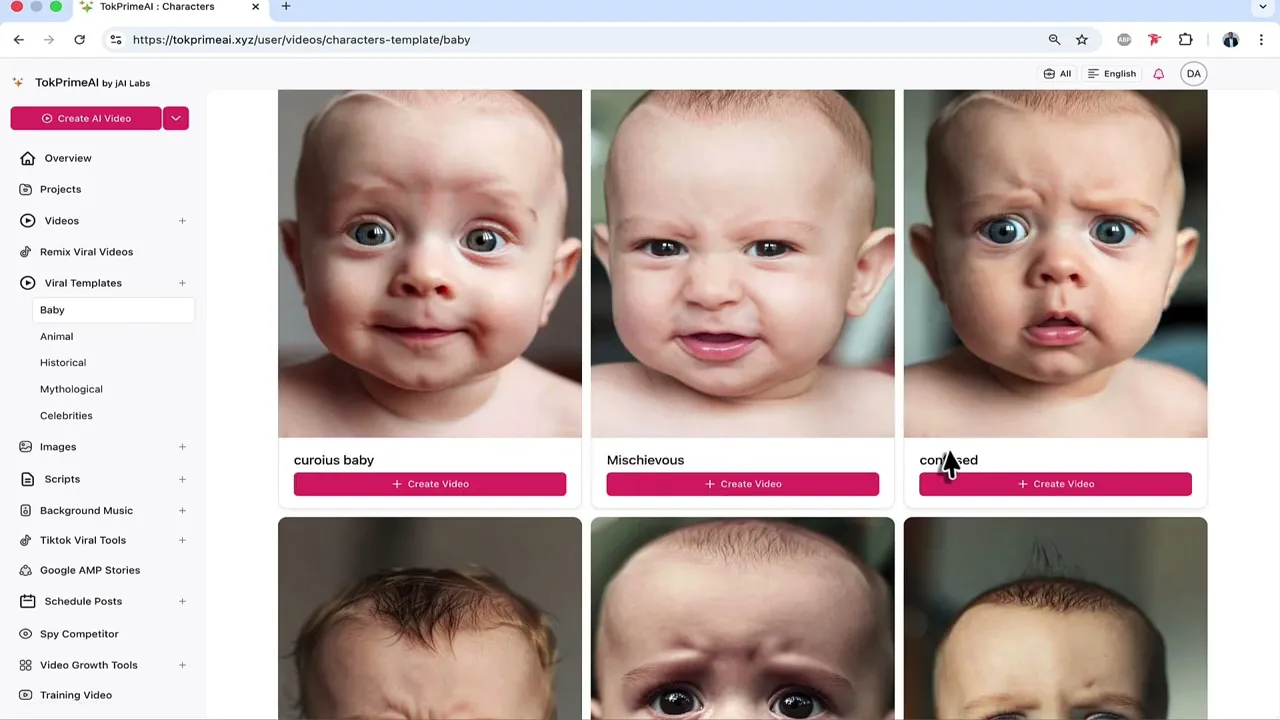Click the Images sidebar icon
The width and height of the screenshot is (1280, 720).
27,447
